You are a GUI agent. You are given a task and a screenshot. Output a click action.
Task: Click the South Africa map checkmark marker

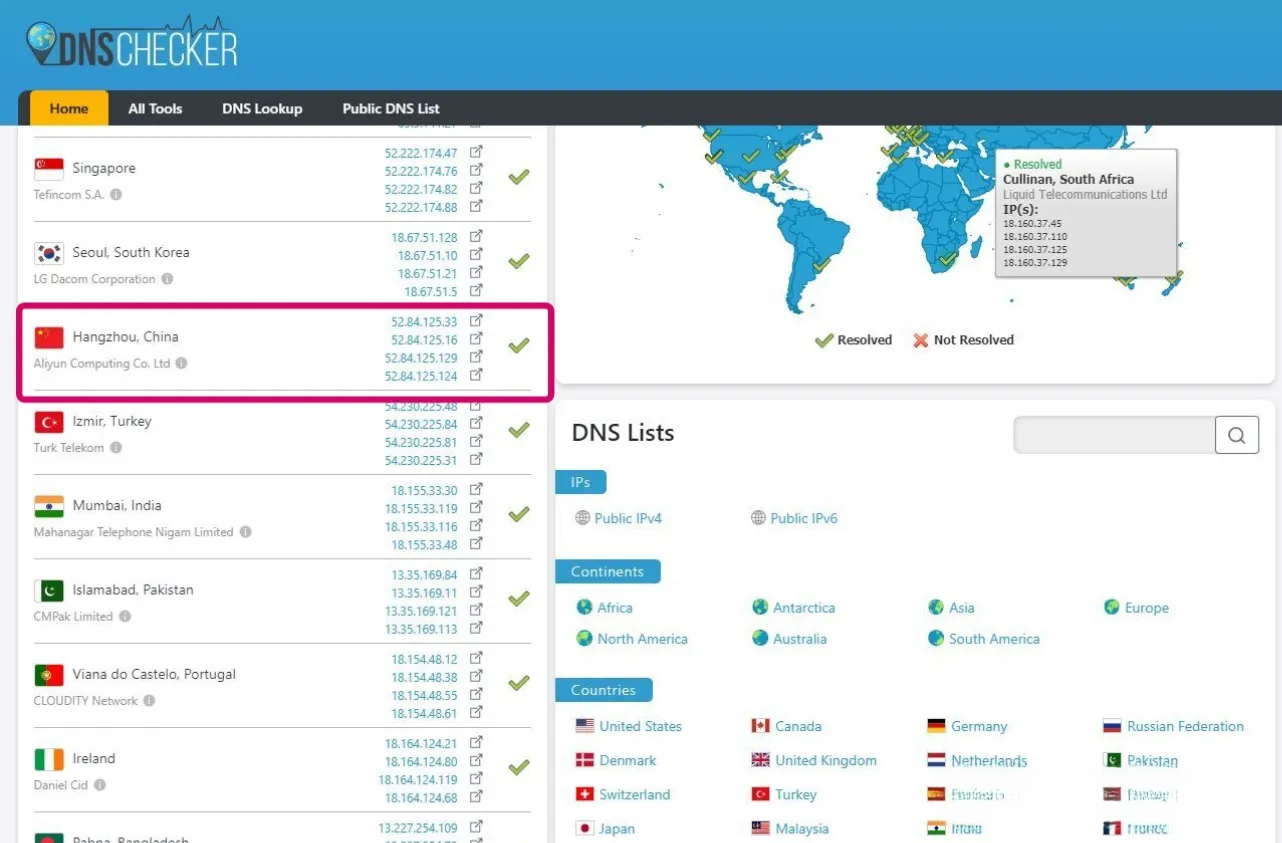(948, 259)
